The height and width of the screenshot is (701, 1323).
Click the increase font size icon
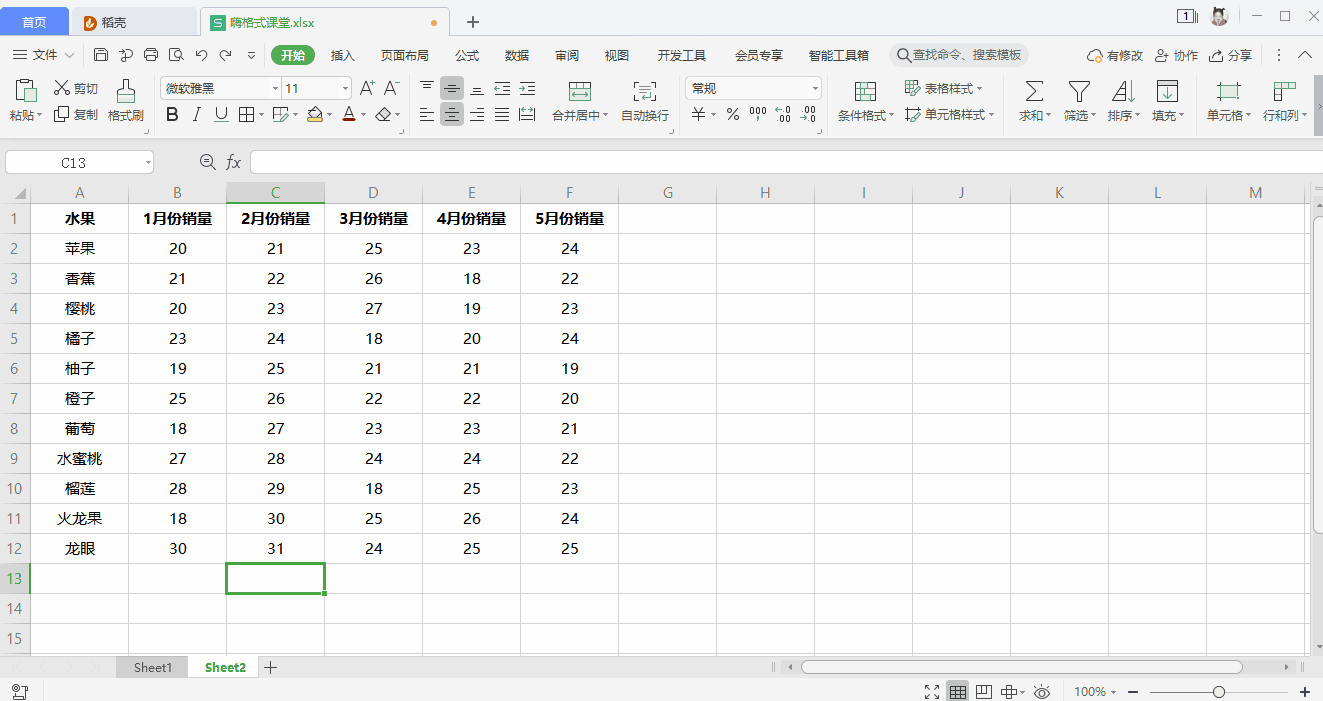367,88
